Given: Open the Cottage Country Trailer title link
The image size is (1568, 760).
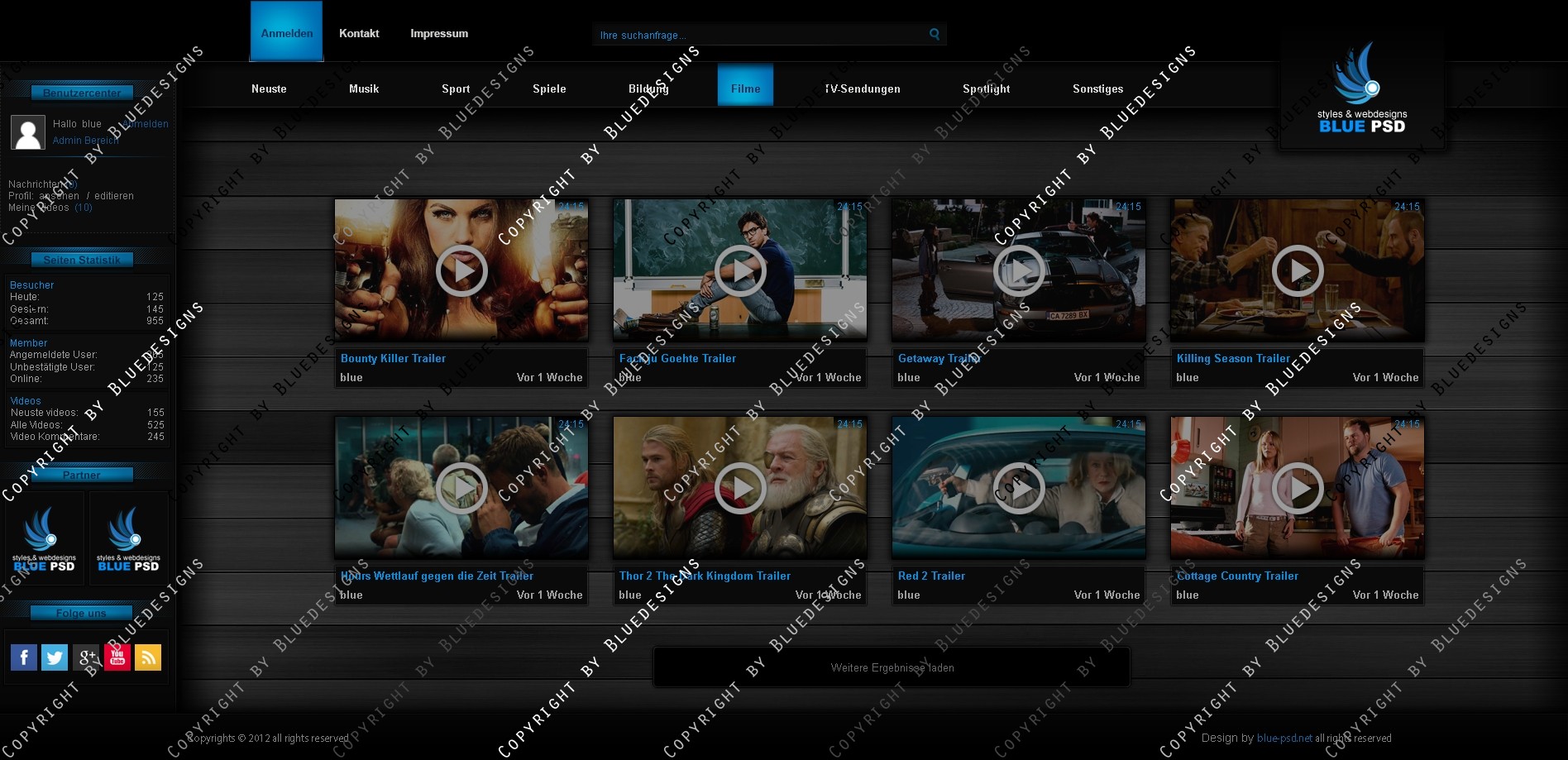Looking at the screenshot, I should click(x=1237, y=576).
